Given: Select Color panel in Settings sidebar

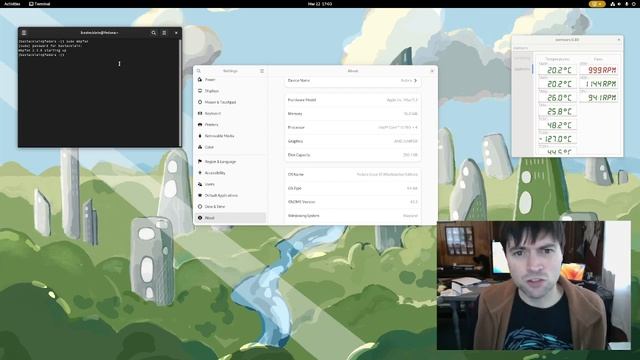Looking at the screenshot, I should (x=230, y=147).
